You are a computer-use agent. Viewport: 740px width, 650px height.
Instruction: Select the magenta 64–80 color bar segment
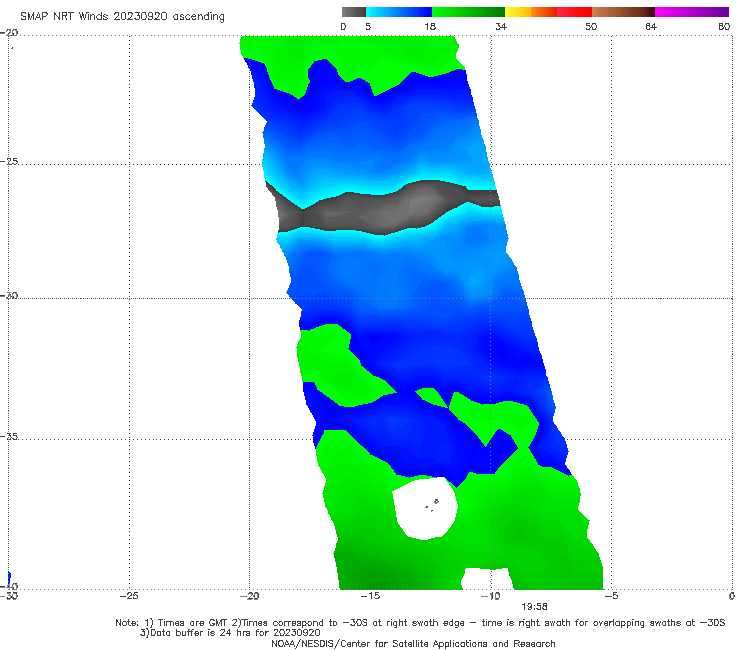point(692,12)
